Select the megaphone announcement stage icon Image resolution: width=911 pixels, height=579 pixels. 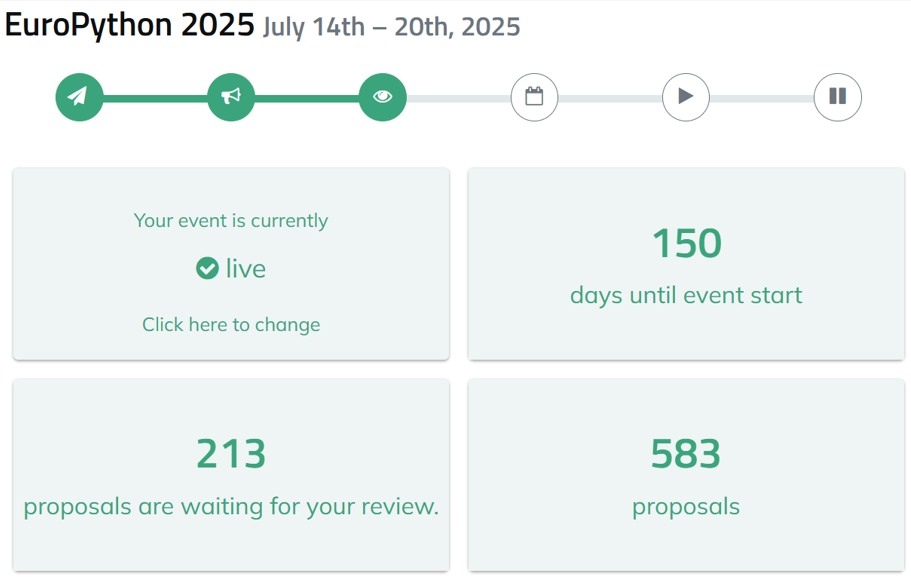pos(231,97)
